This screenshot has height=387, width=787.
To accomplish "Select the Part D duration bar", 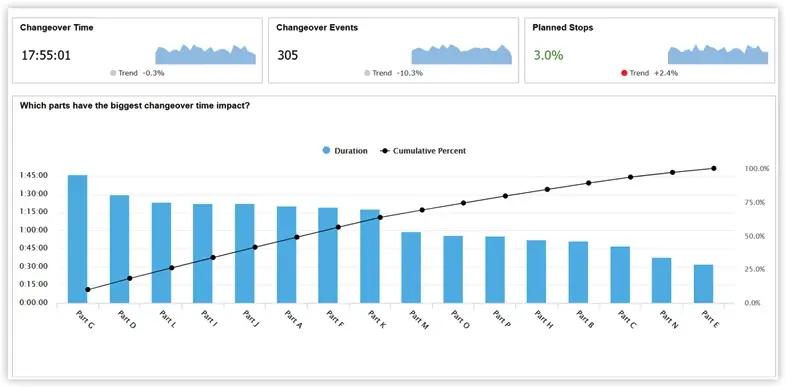I will point(119,249).
